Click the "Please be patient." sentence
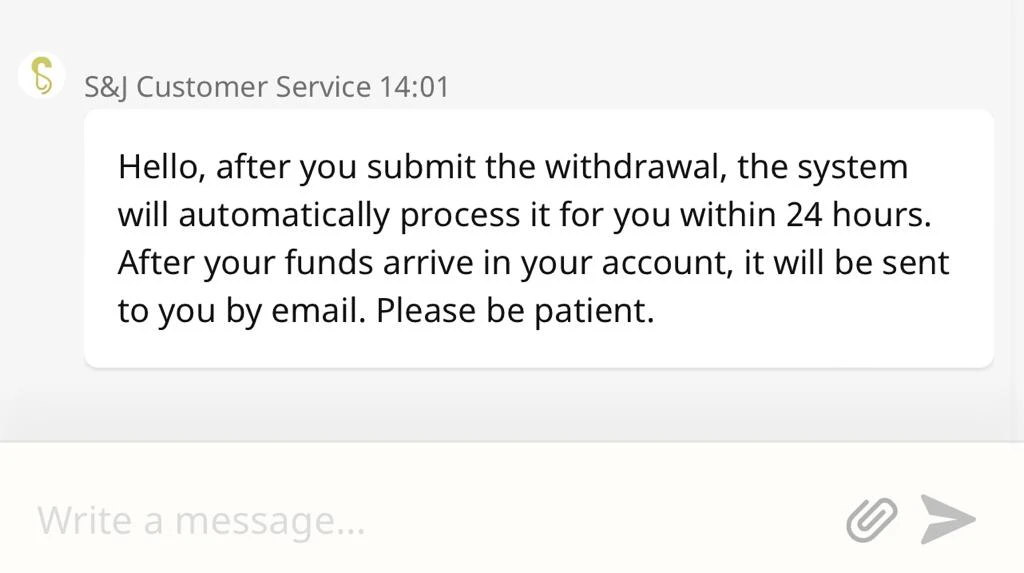1024x573 pixels. tap(515, 310)
